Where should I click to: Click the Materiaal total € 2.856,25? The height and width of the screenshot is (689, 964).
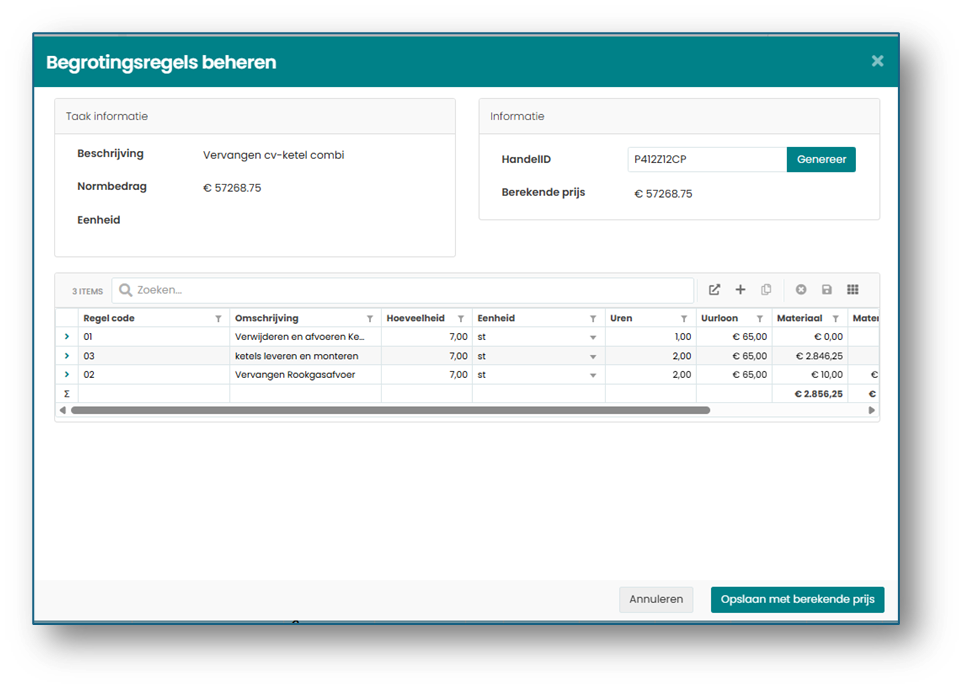tap(810, 393)
